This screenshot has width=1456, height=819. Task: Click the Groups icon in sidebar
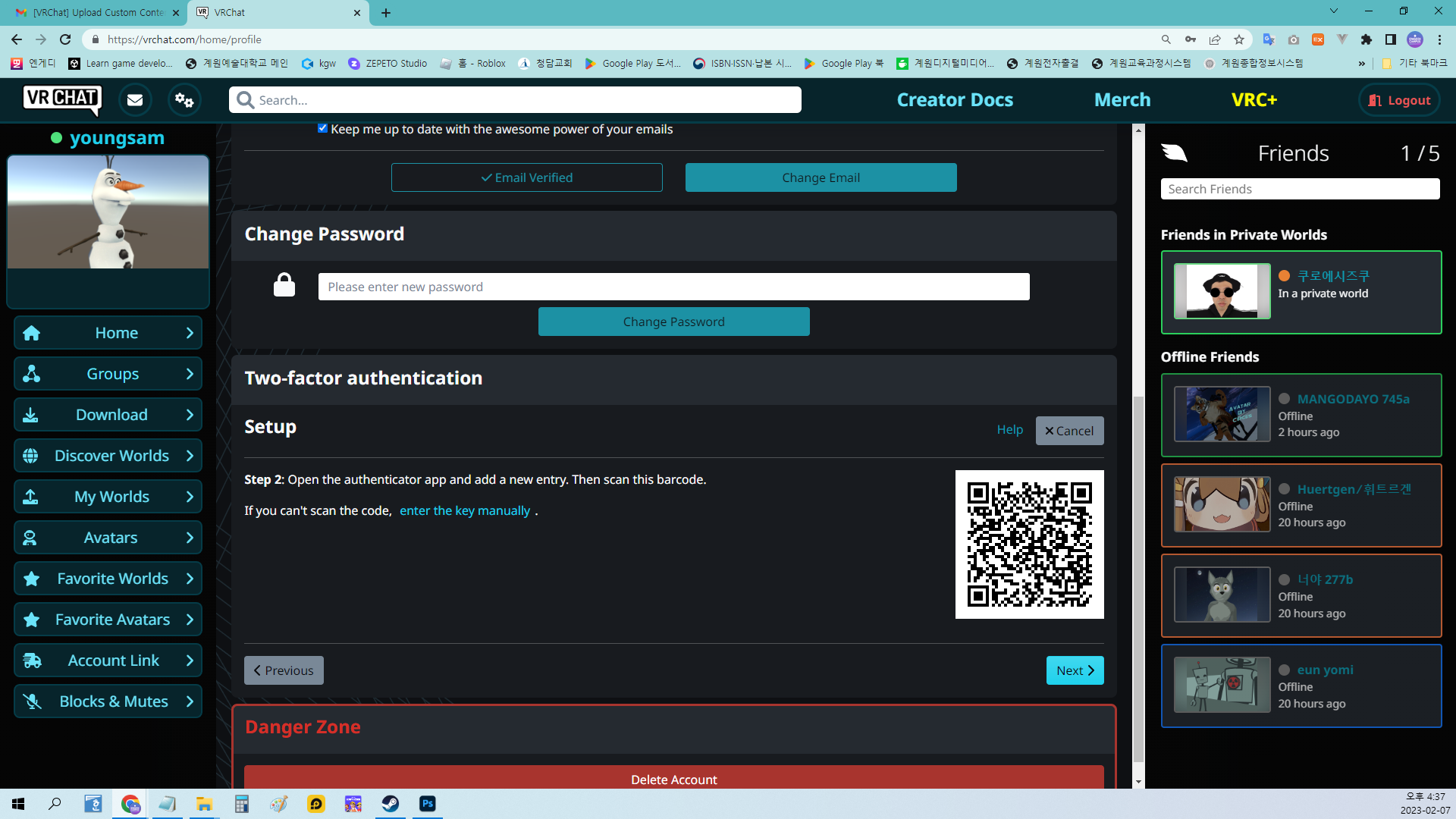pyautogui.click(x=31, y=374)
